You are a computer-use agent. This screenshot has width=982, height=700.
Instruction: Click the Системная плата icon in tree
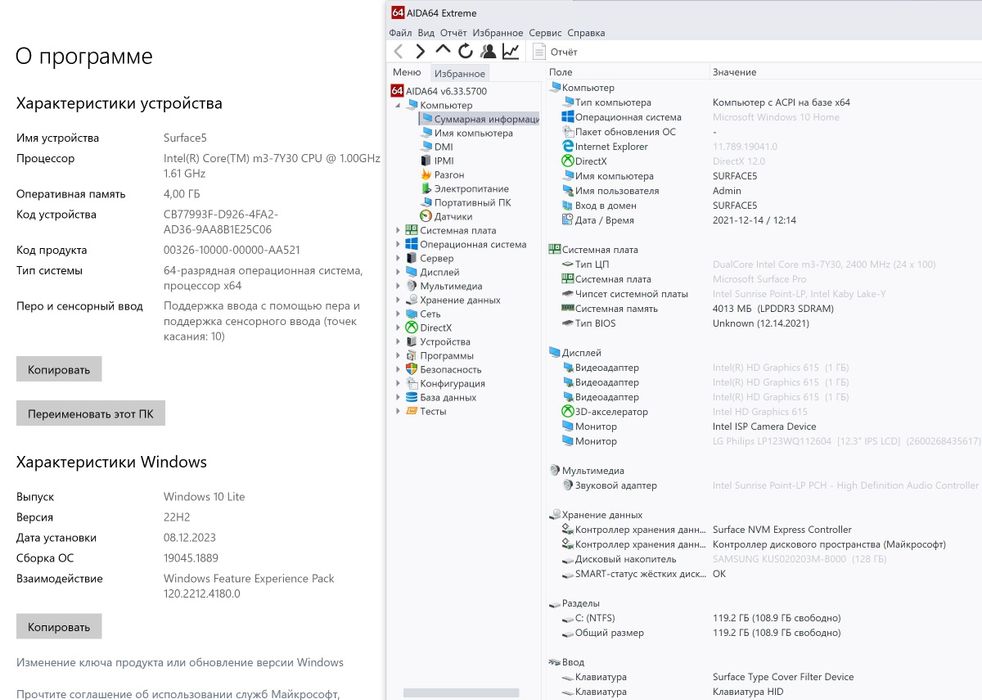[x=411, y=230]
